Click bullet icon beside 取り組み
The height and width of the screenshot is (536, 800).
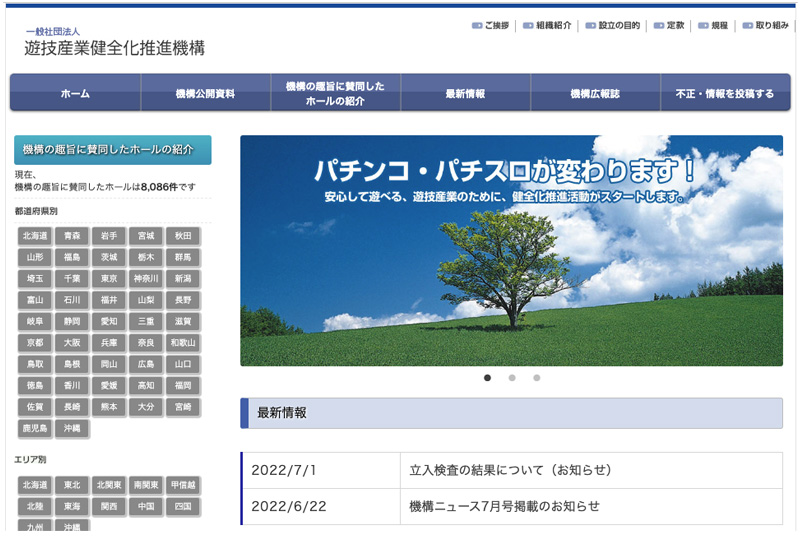click(748, 26)
